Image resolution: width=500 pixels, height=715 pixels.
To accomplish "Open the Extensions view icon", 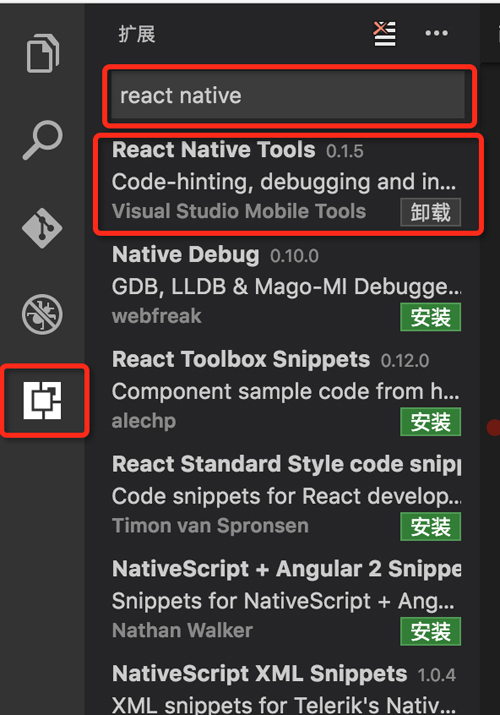I will (42, 400).
